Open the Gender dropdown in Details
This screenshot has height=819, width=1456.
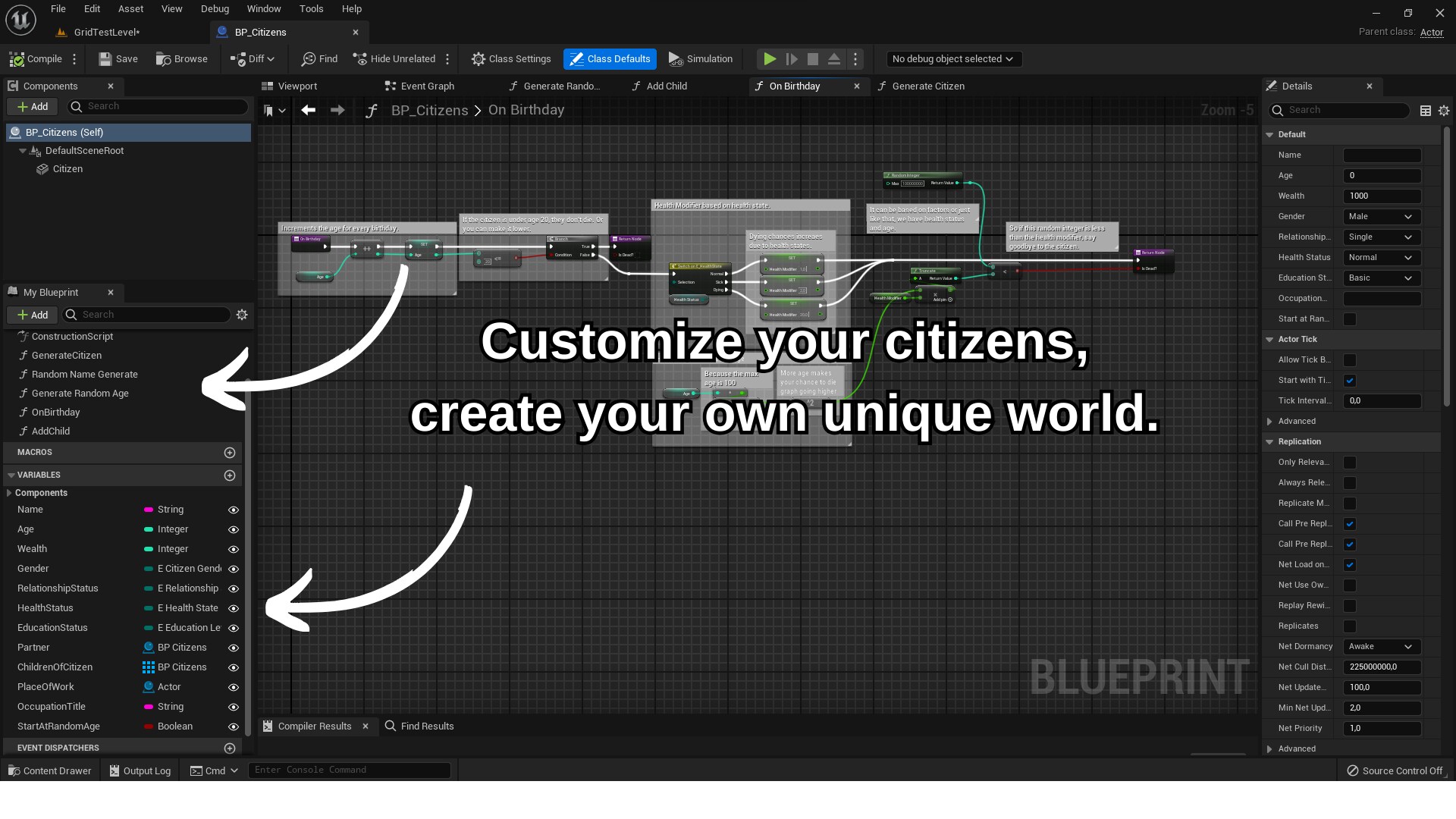click(x=1381, y=216)
